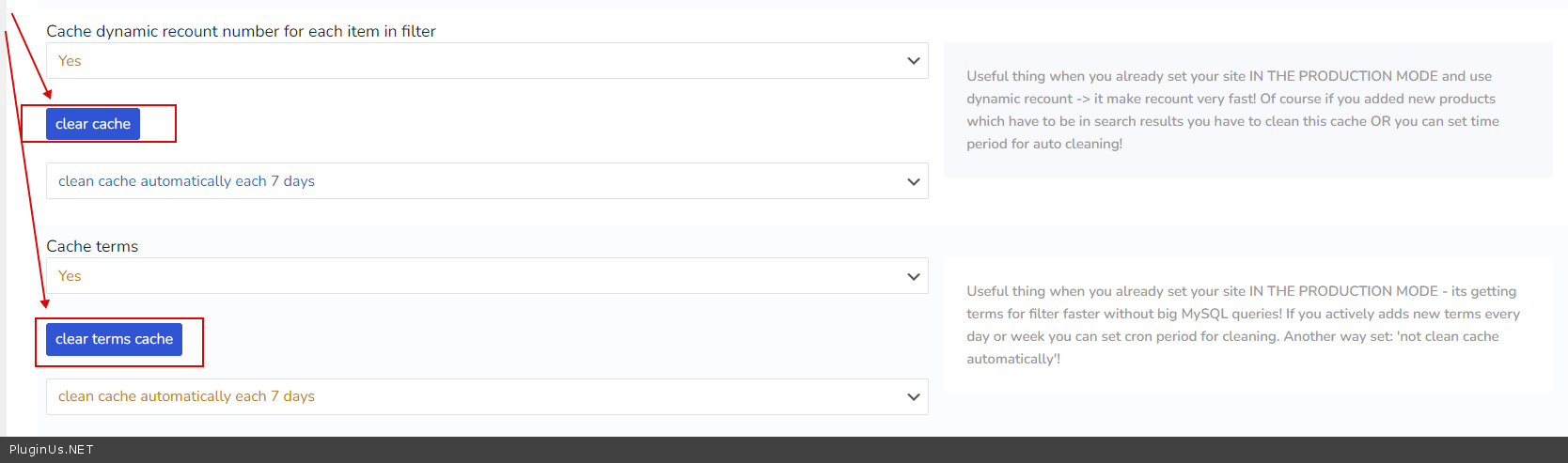
Task: Click the cache terms help description text
Action: coord(1243,325)
